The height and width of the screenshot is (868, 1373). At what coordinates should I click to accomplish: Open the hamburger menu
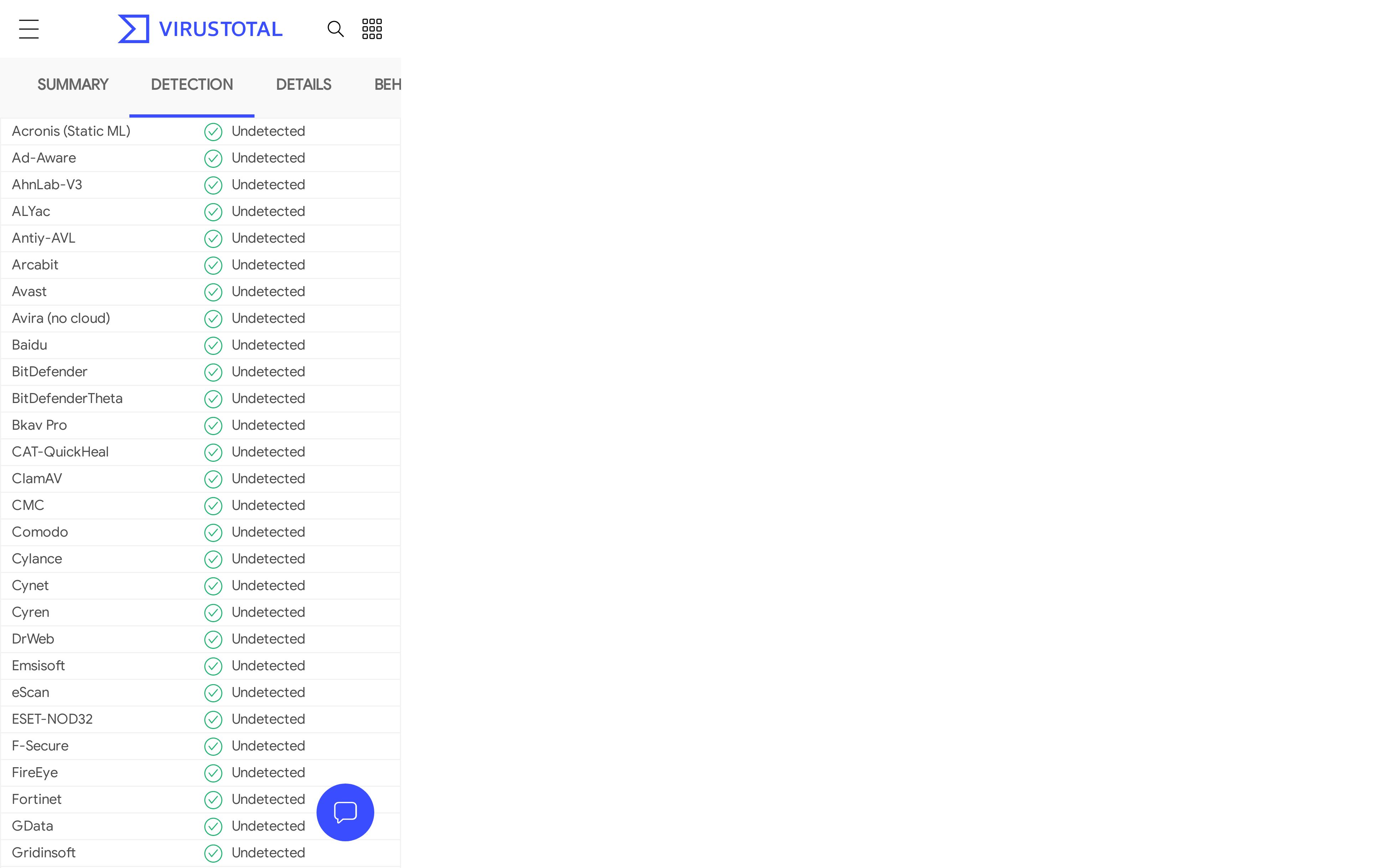pyautogui.click(x=29, y=29)
